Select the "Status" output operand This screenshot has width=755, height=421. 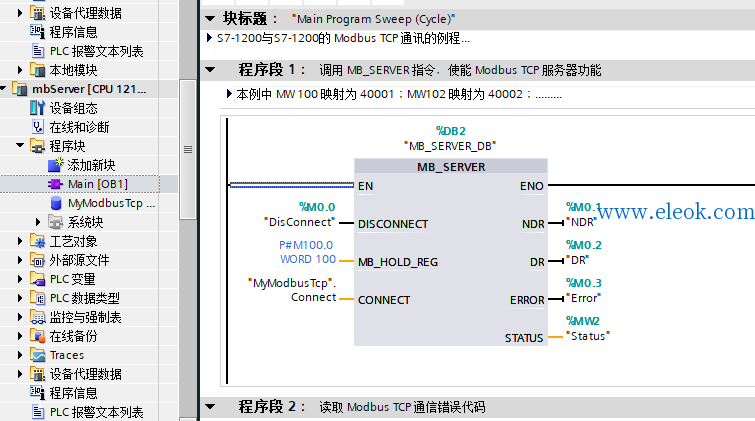click(588, 336)
